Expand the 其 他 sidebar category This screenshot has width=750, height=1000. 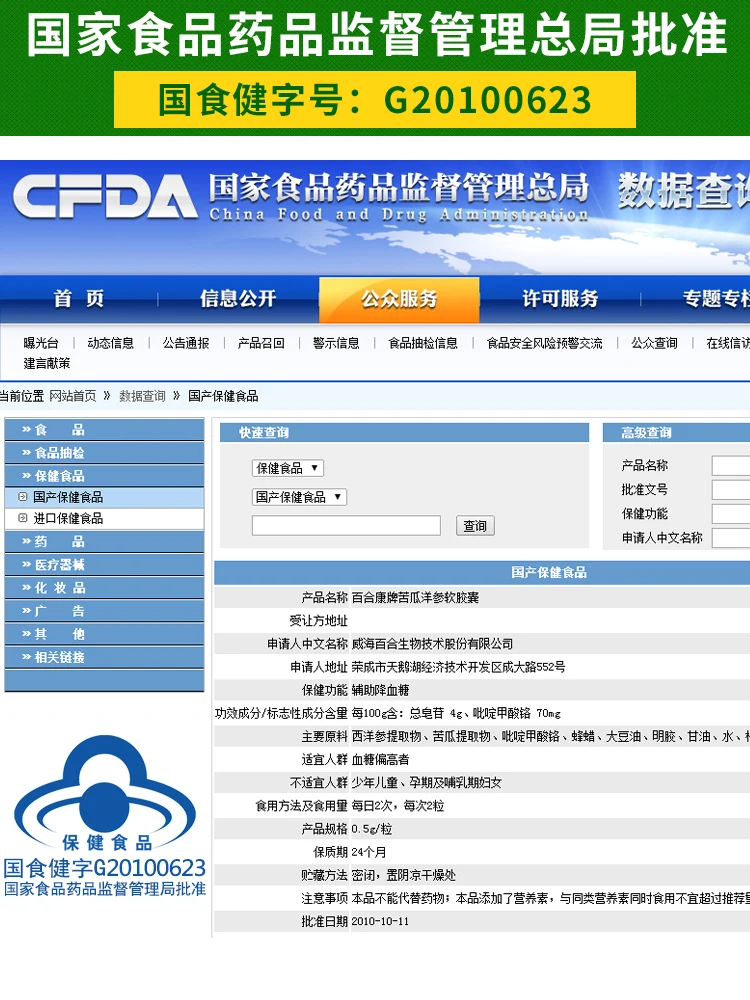coord(104,634)
